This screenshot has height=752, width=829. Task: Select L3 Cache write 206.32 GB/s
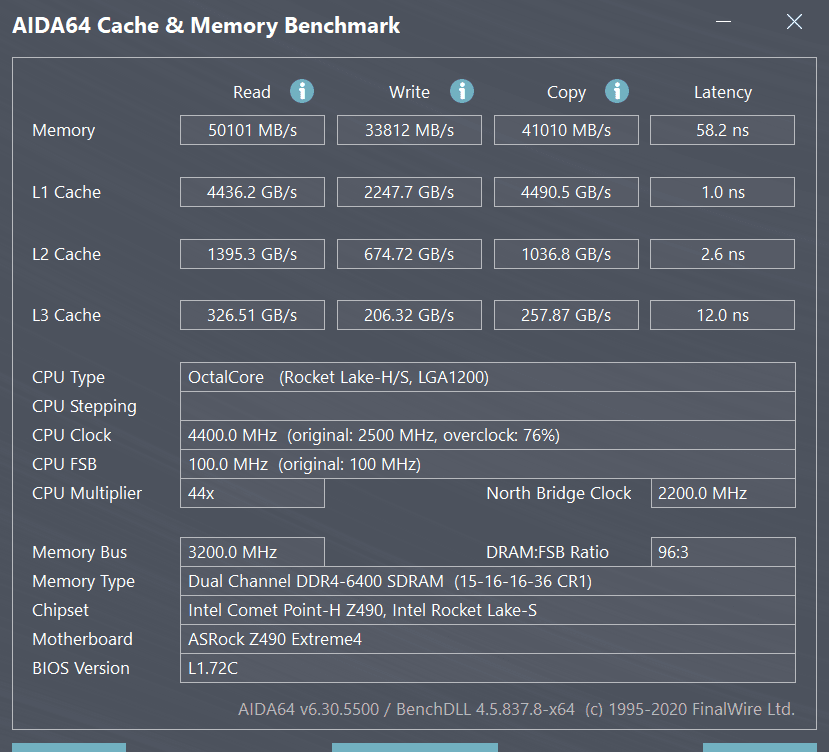point(409,315)
